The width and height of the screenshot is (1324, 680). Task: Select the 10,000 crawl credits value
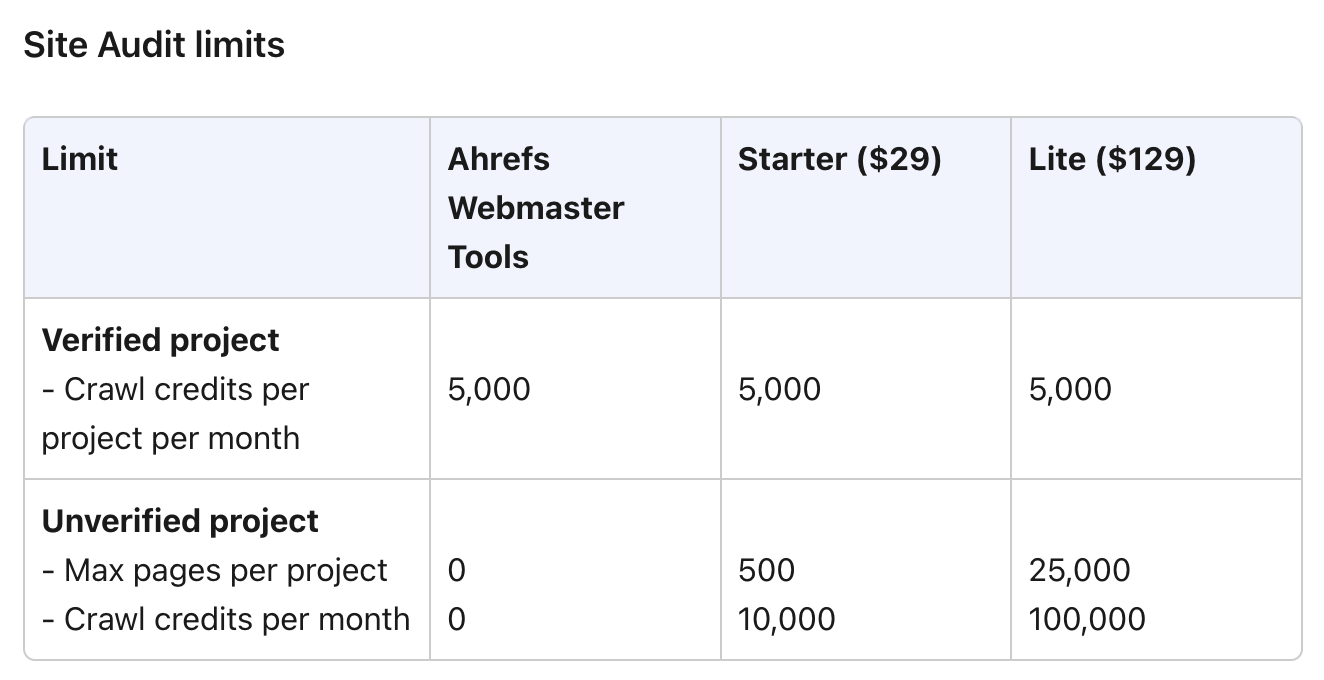pyautogui.click(x=786, y=619)
